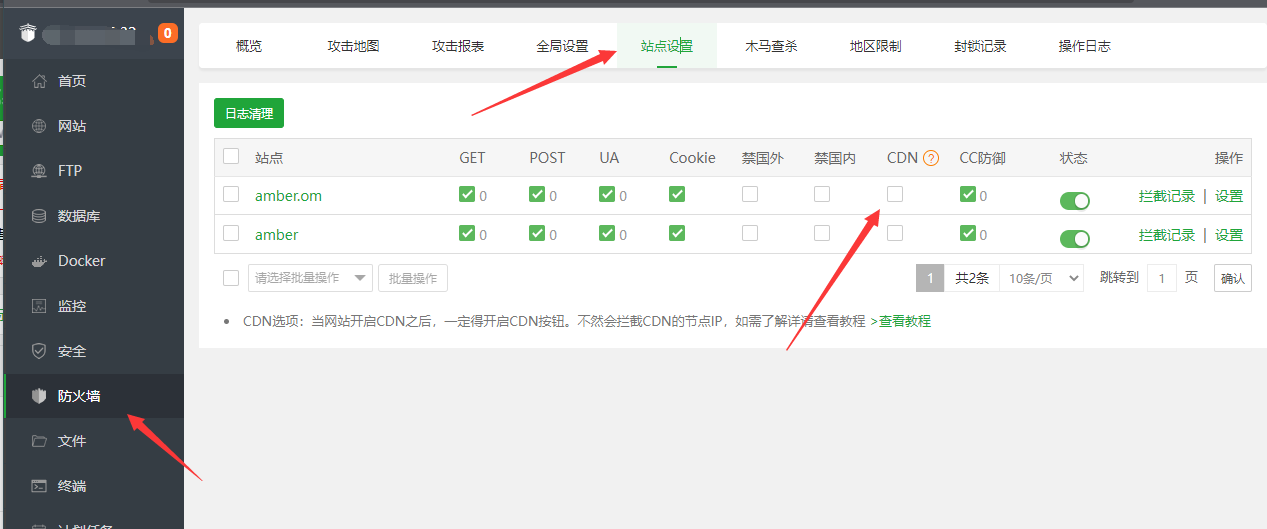
Task: Uncheck GET filtering for amber.om
Action: [467, 194]
